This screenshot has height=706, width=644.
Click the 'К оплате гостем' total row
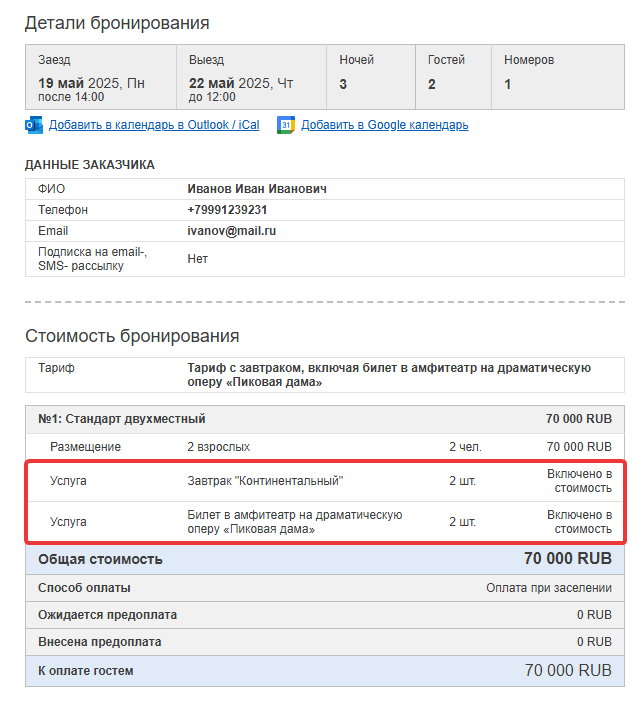pyautogui.click(x=325, y=671)
